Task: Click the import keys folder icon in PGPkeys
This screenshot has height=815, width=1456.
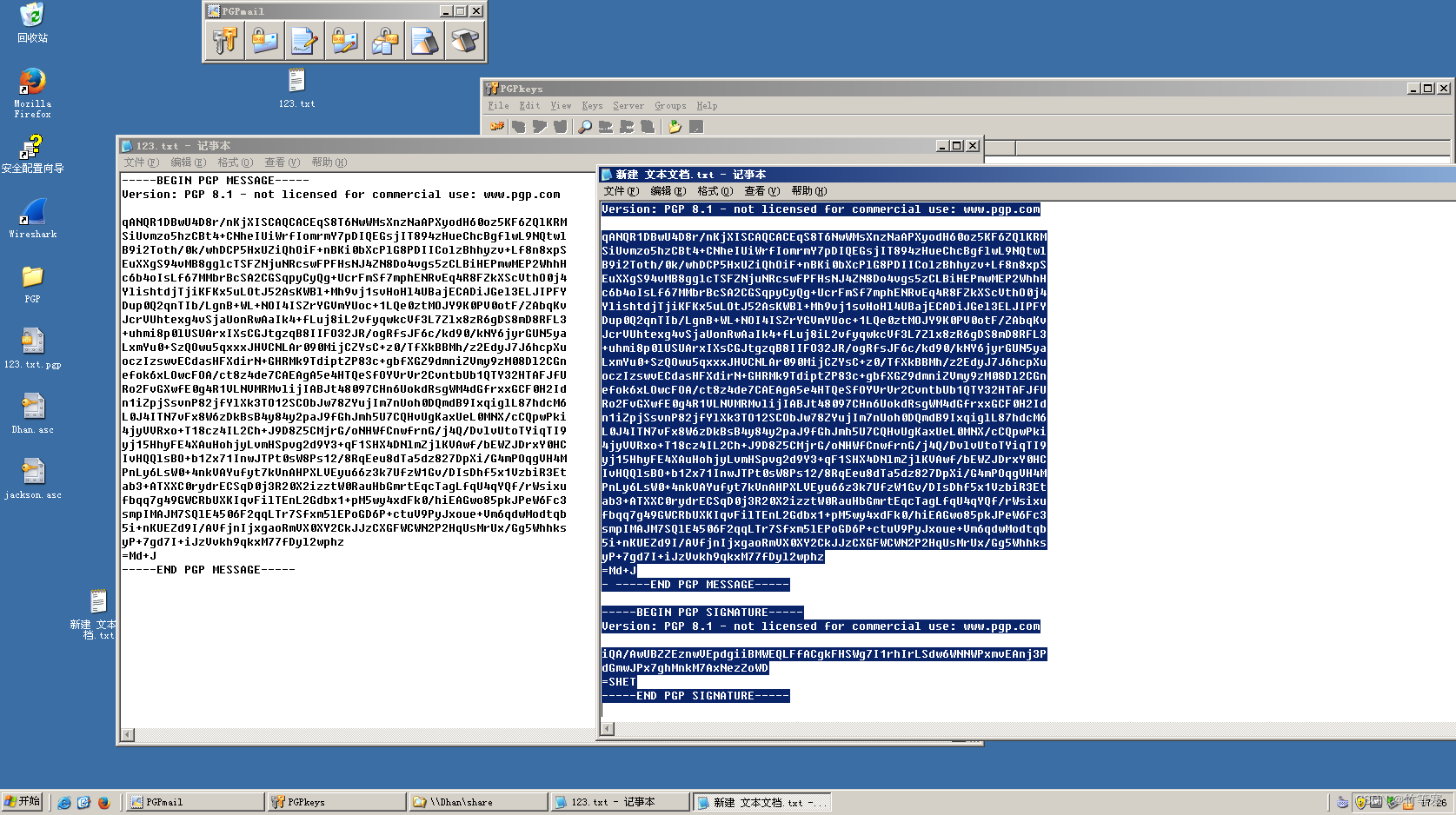Action: tap(675, 127)
